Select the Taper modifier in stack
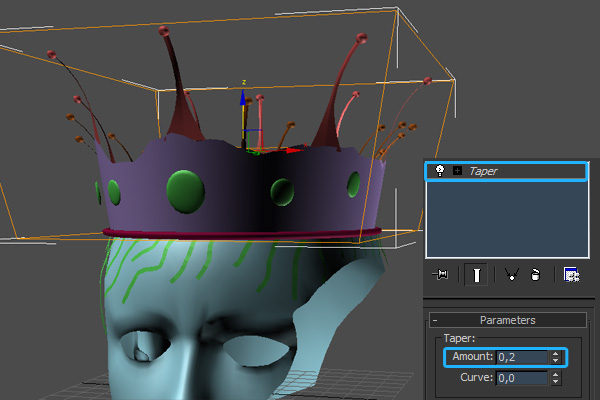The image size is (600, 400). pos(485,171)
